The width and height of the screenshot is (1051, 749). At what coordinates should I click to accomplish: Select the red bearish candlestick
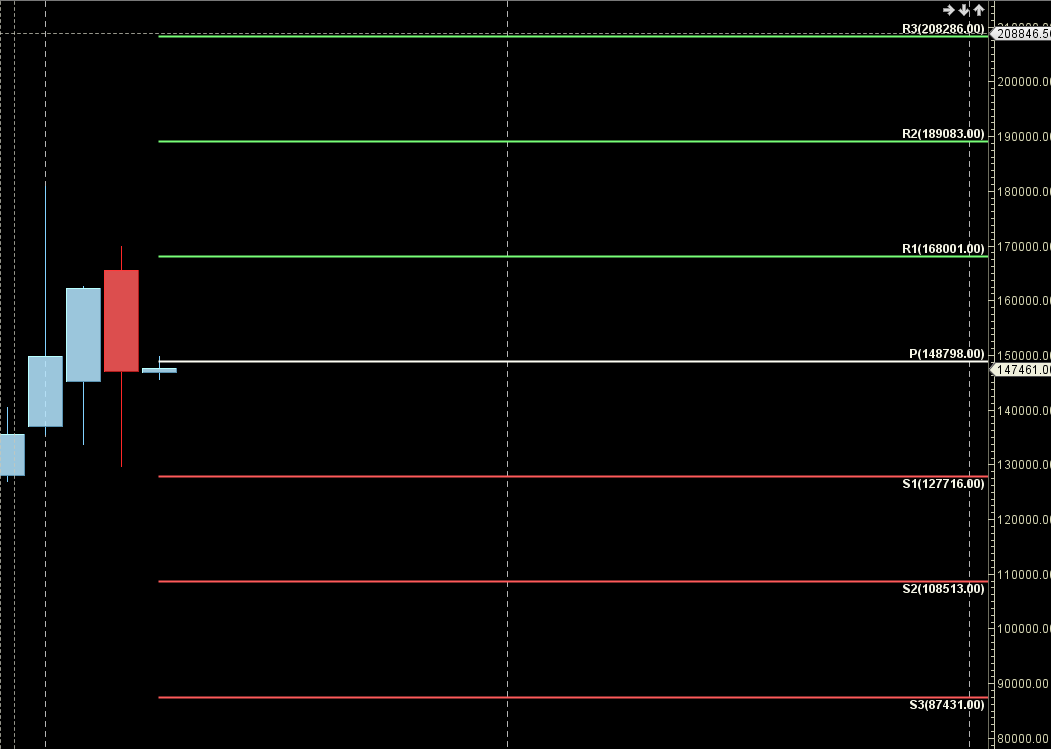(121, 320)
